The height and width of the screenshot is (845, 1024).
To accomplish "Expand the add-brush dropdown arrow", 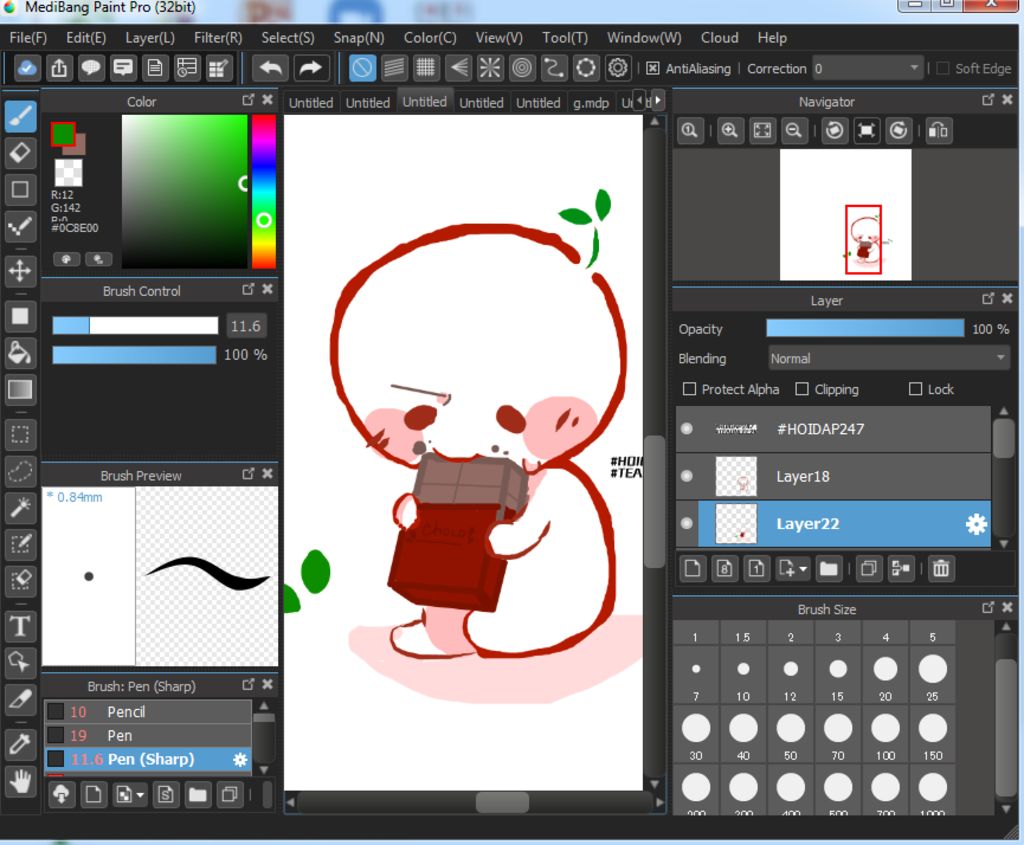I will click(x=140, y=795).
